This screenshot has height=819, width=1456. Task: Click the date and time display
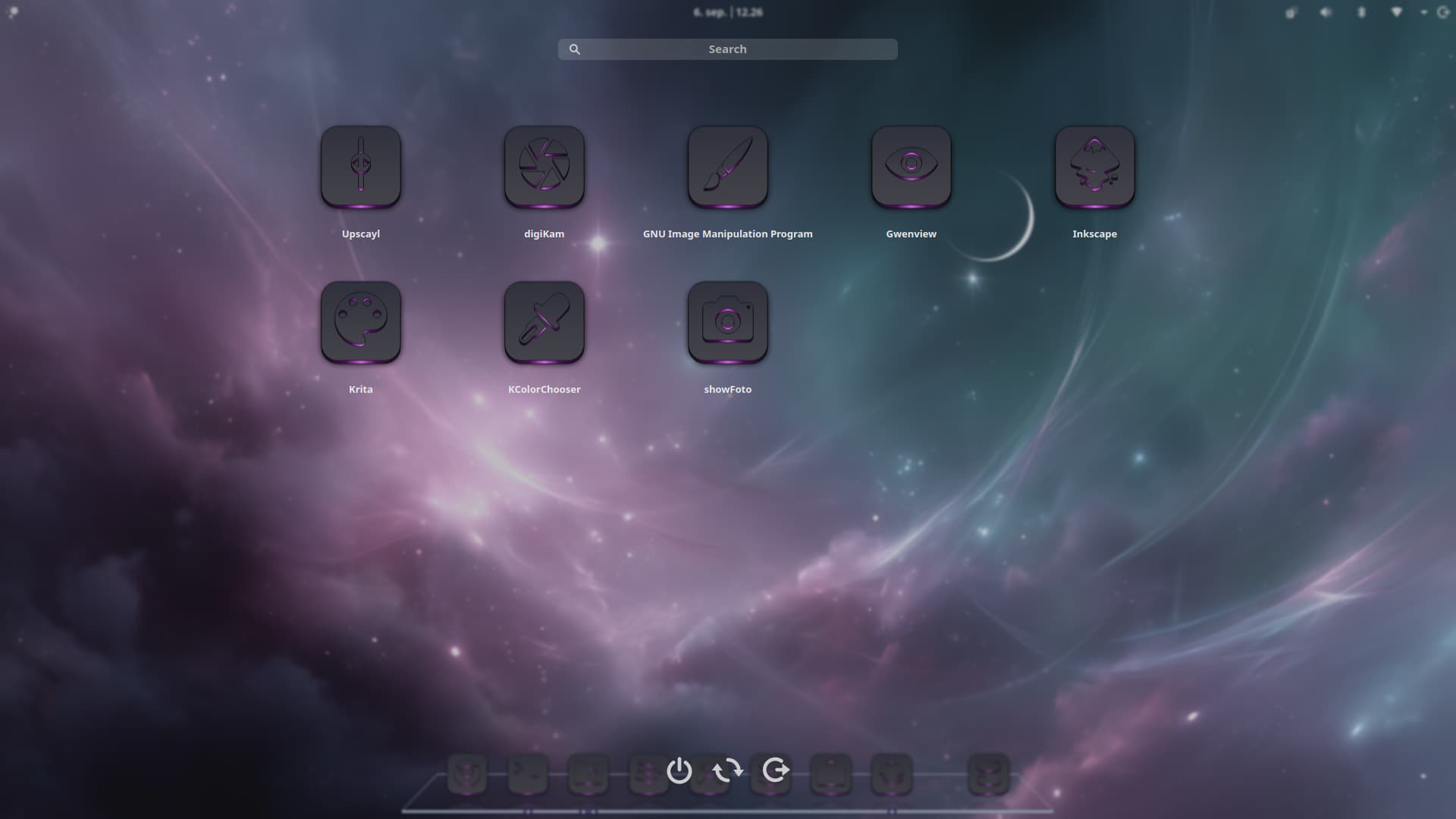728,12
